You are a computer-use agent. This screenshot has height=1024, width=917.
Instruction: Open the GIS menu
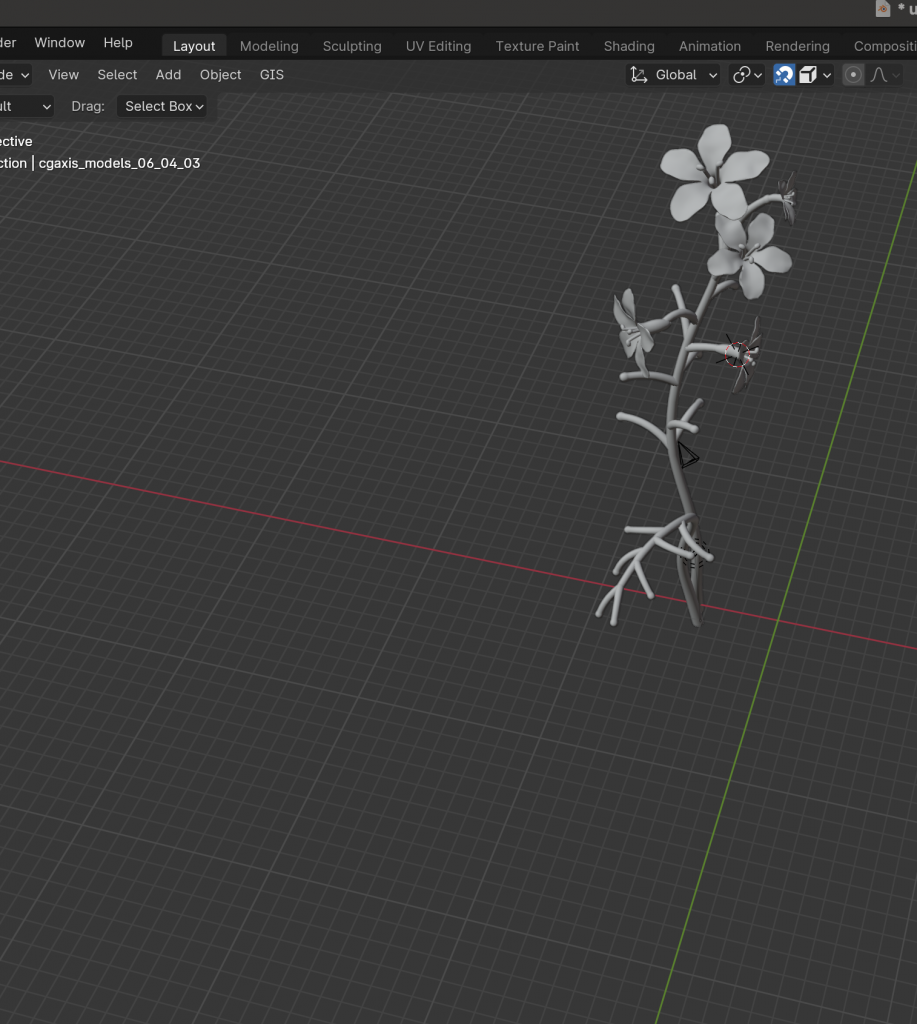click(x=272, y=74)
